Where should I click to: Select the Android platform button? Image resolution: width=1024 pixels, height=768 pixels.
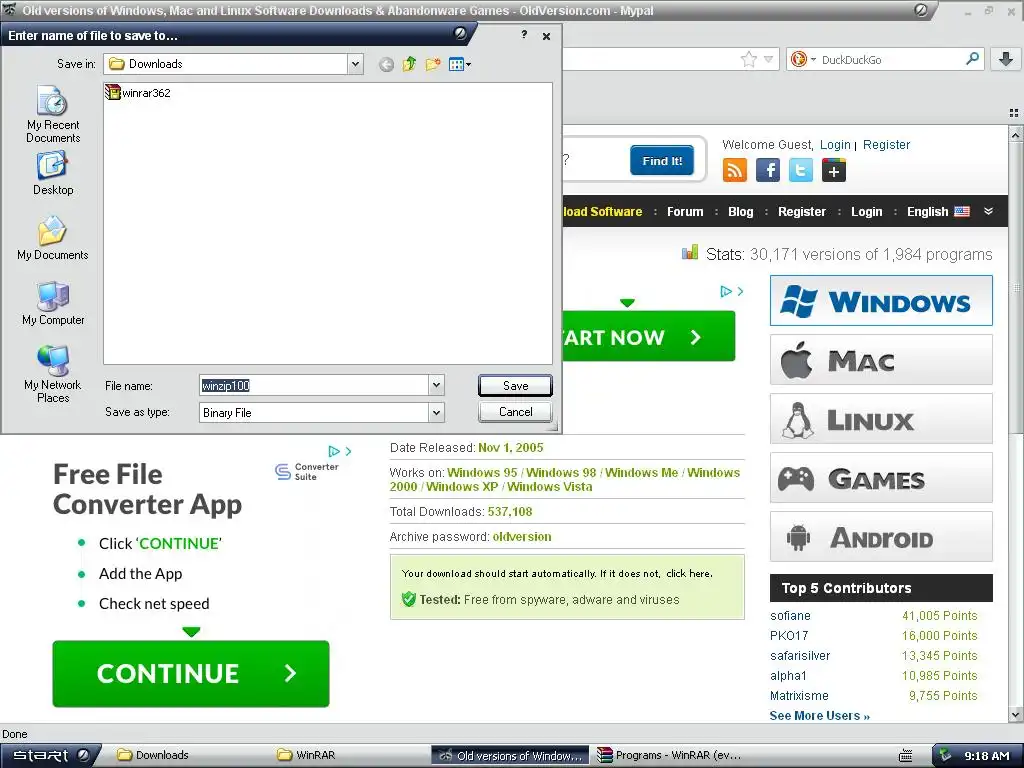point(881,537)
